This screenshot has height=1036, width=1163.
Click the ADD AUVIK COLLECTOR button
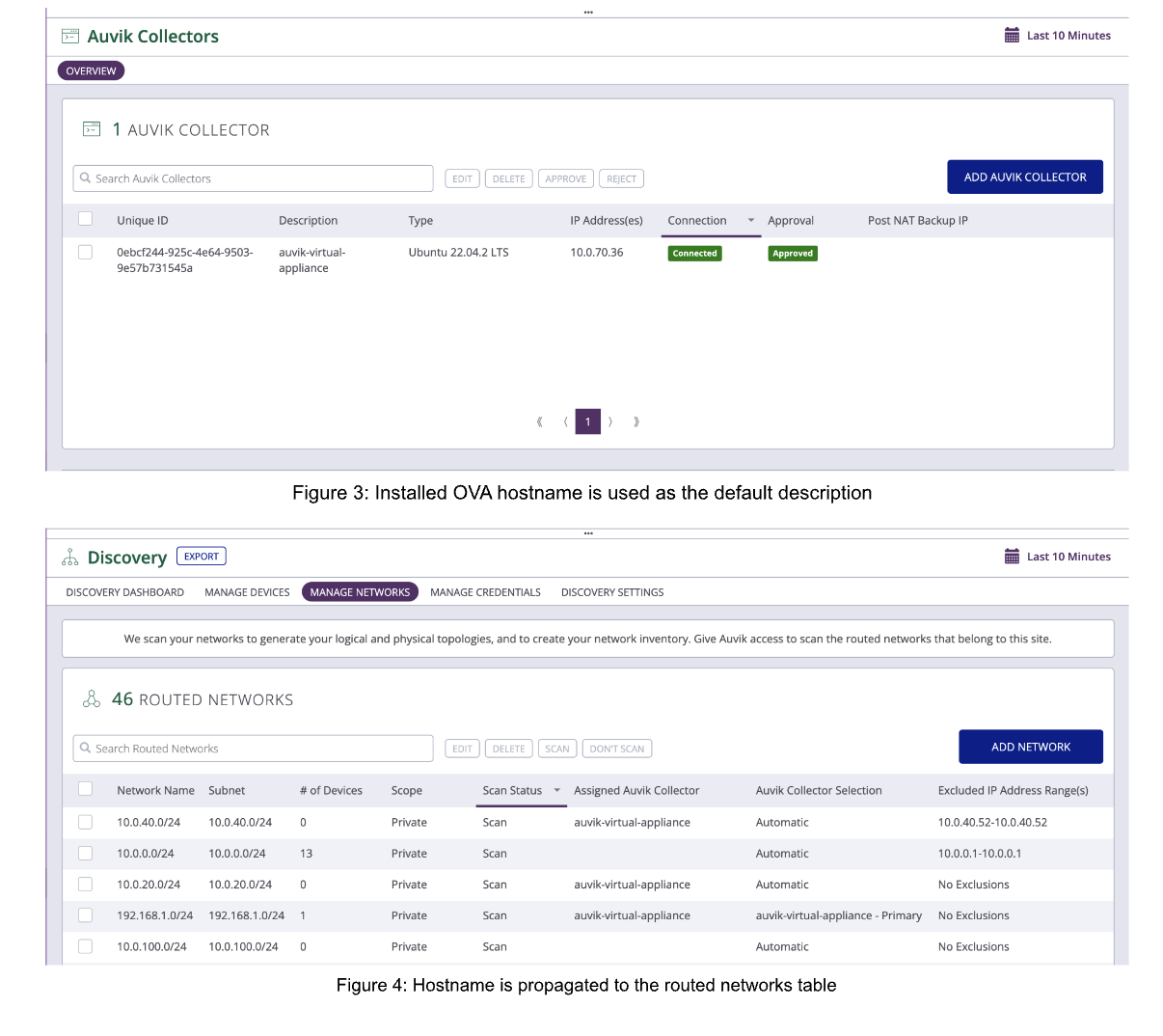(1025, 177)
